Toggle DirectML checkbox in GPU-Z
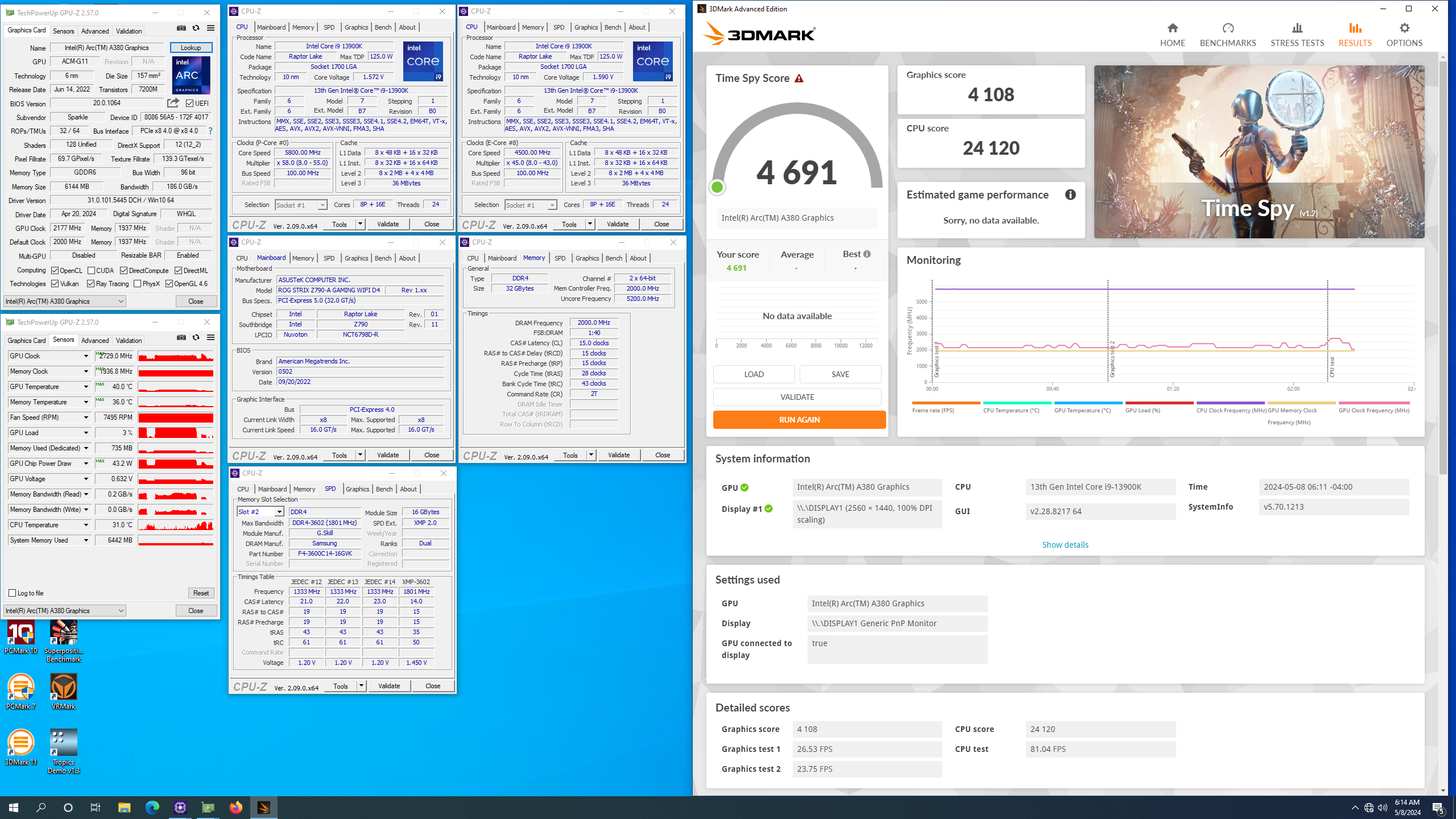The height and width of the screenshot is (819, 1456). 178,271
